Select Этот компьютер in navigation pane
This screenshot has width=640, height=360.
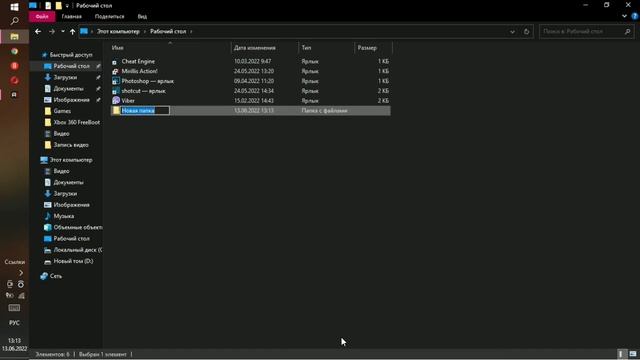click(71, 160)
